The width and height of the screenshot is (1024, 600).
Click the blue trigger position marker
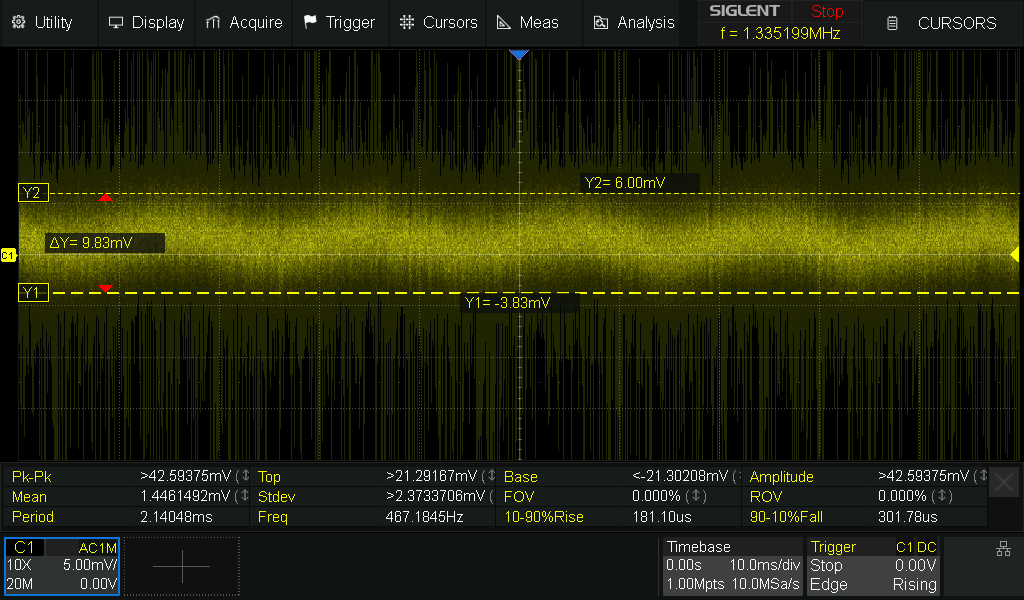coord(518,54)
